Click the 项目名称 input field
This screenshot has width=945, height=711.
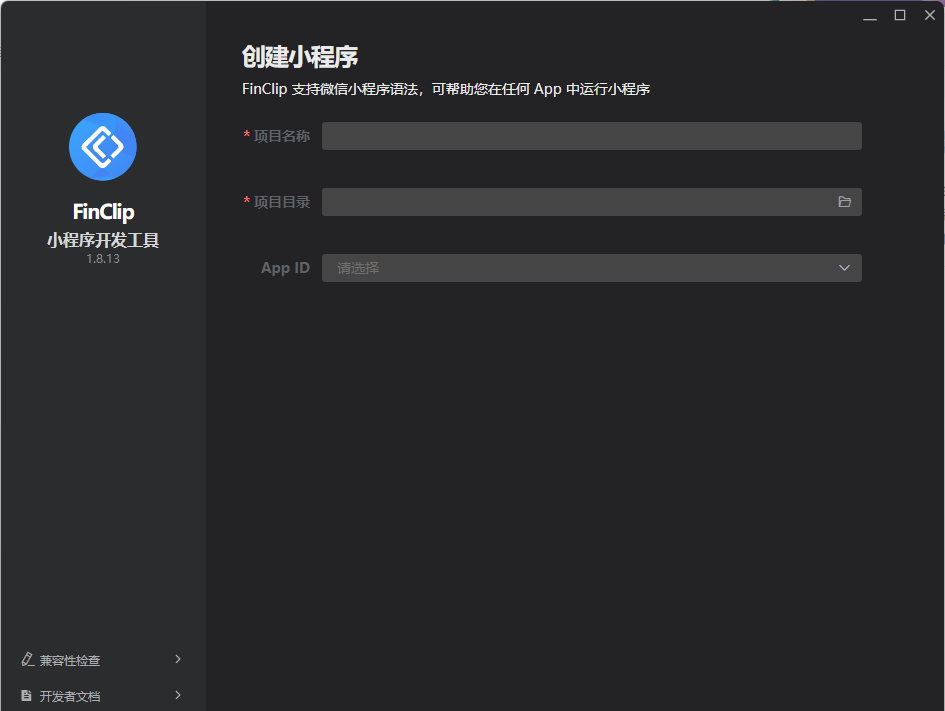[590, 135]
